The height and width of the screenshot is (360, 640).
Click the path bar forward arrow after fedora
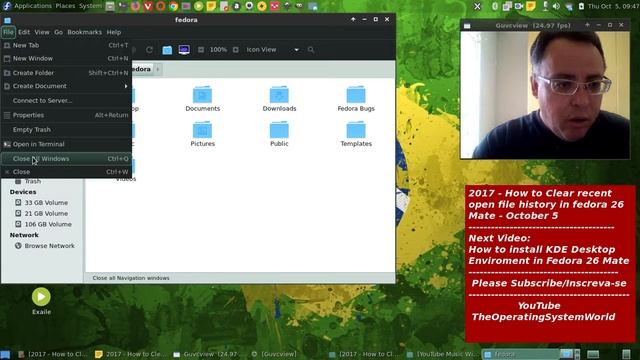158,69
